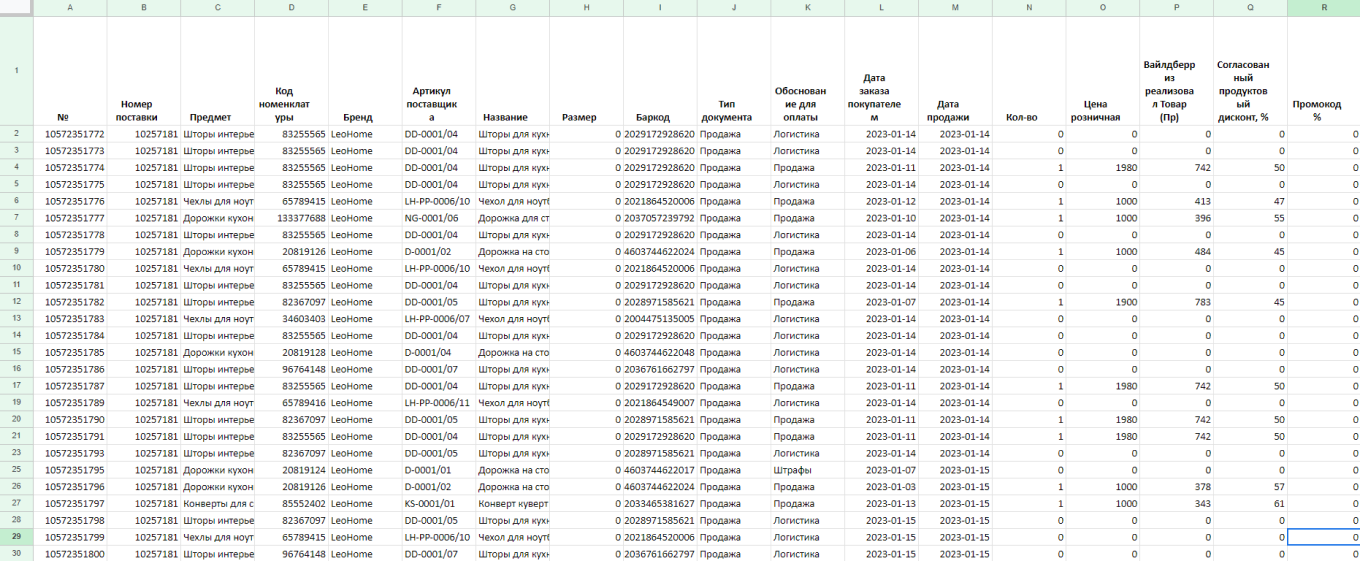
Task: Click the cell containing barcode 2037057239792
Action: [659, 217]
